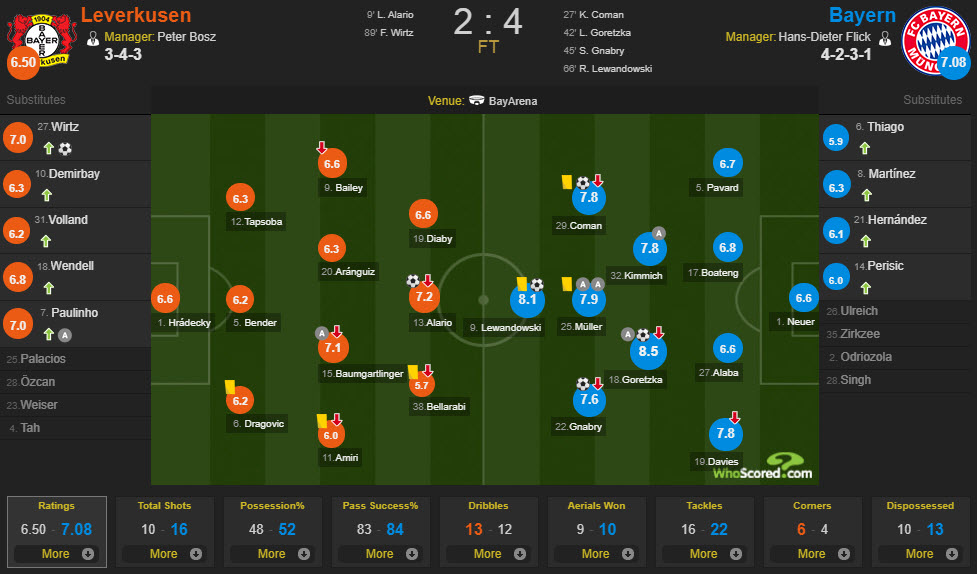Click Neuer's 6.6 rating bubble

point(803,298)
